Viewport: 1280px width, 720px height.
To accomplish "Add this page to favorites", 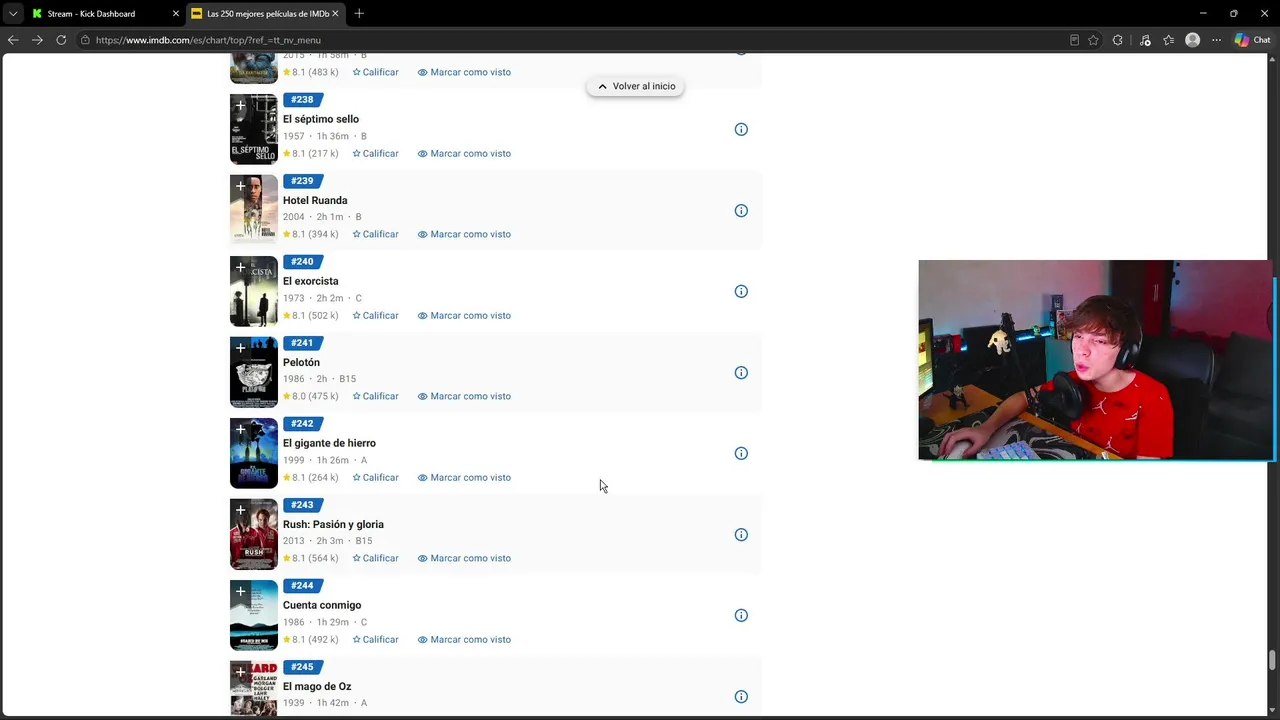I will click(x=1093, y=40).
